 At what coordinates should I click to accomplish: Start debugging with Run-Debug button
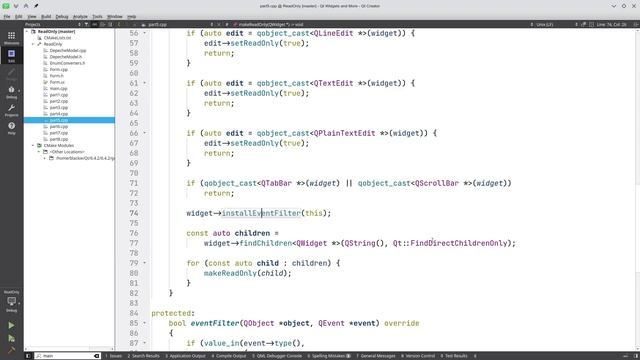click(x=11, y=338)
